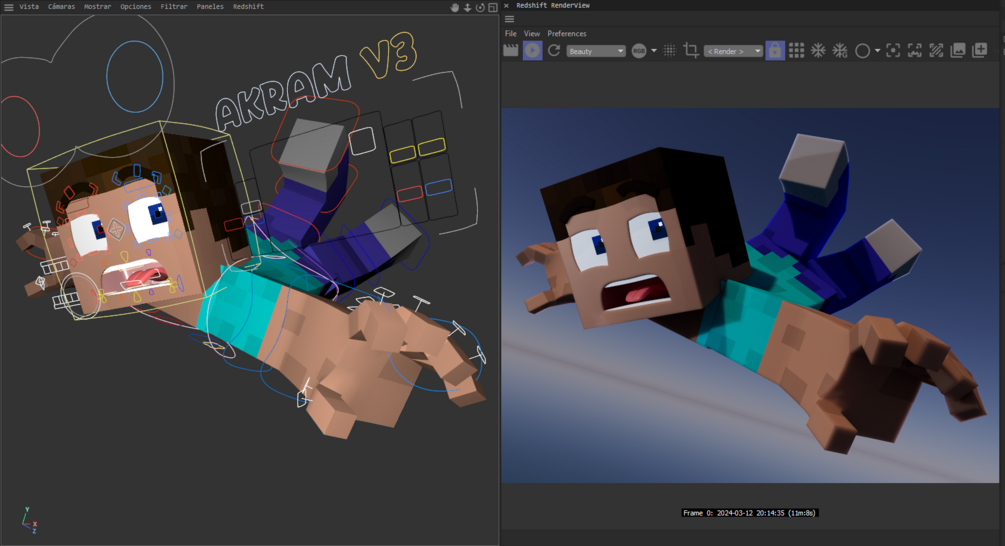Click the viewport axis gizmo
This screenshot has height=546, width=1005.
pos(29,521)
